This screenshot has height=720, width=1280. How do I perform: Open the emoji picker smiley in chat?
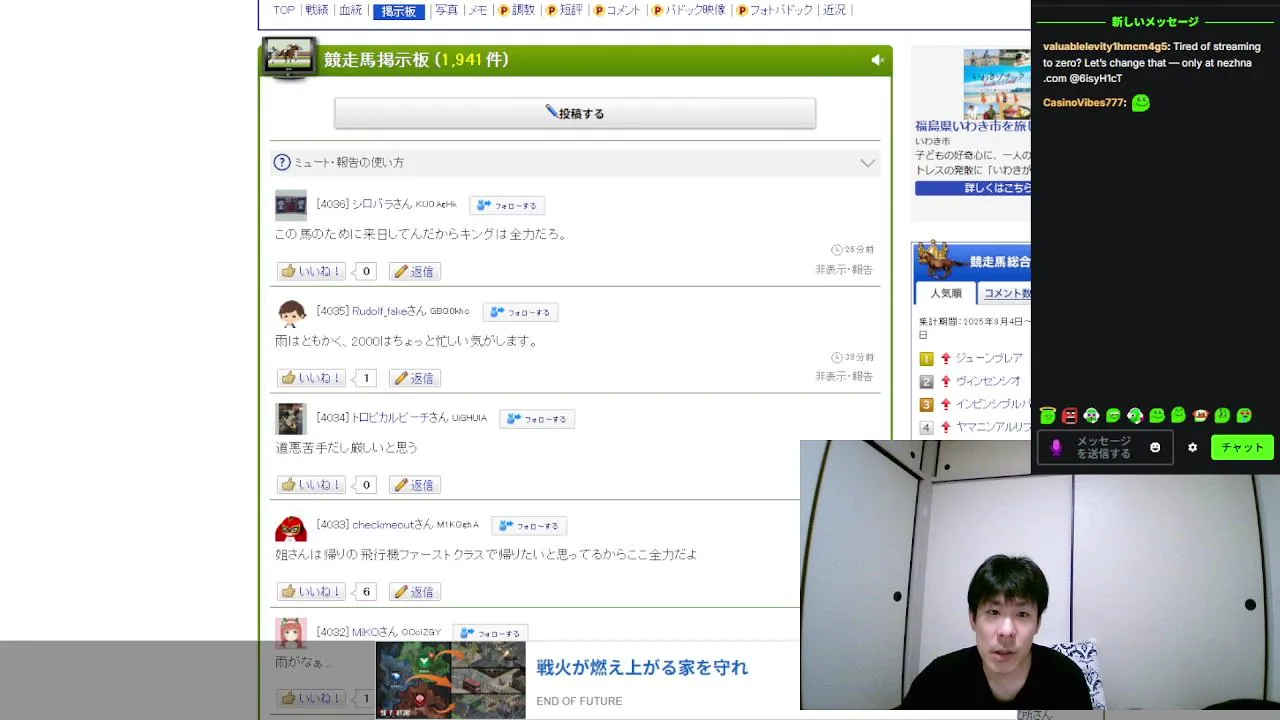pyautogui.click(x=1155, y=447)
